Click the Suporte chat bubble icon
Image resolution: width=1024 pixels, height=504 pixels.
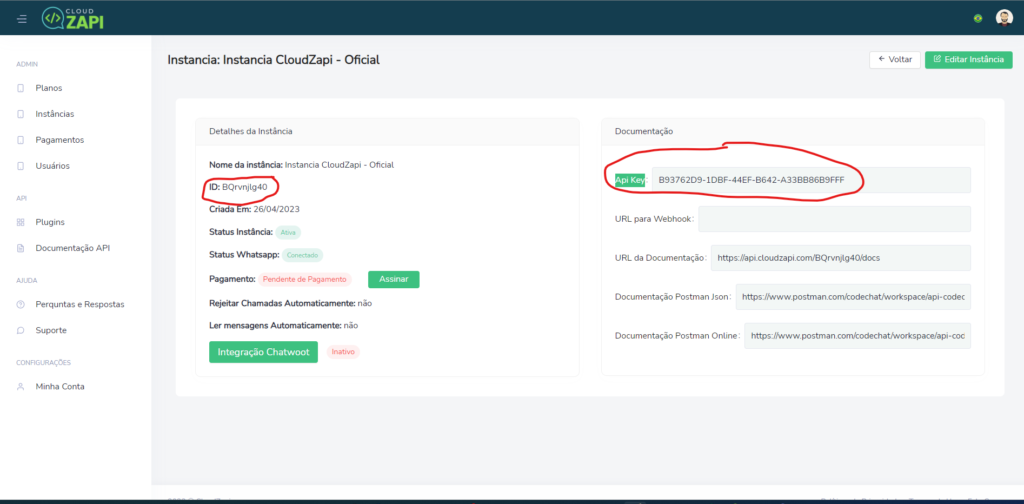tap(20, 330)
